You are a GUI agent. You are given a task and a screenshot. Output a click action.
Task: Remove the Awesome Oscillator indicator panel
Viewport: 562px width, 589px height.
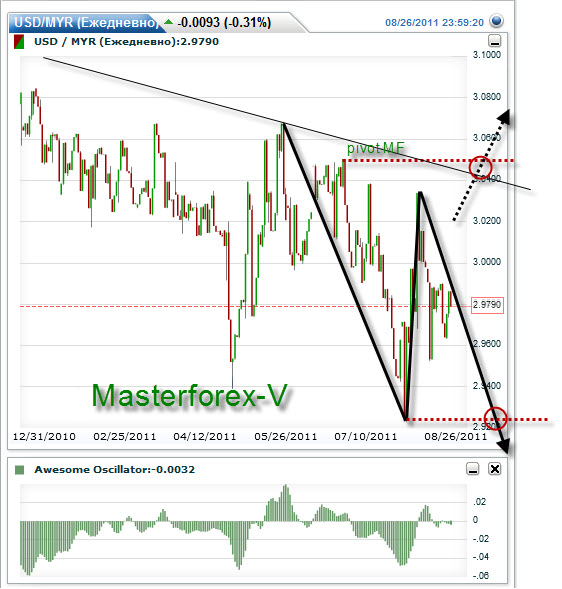pos(495,469)
